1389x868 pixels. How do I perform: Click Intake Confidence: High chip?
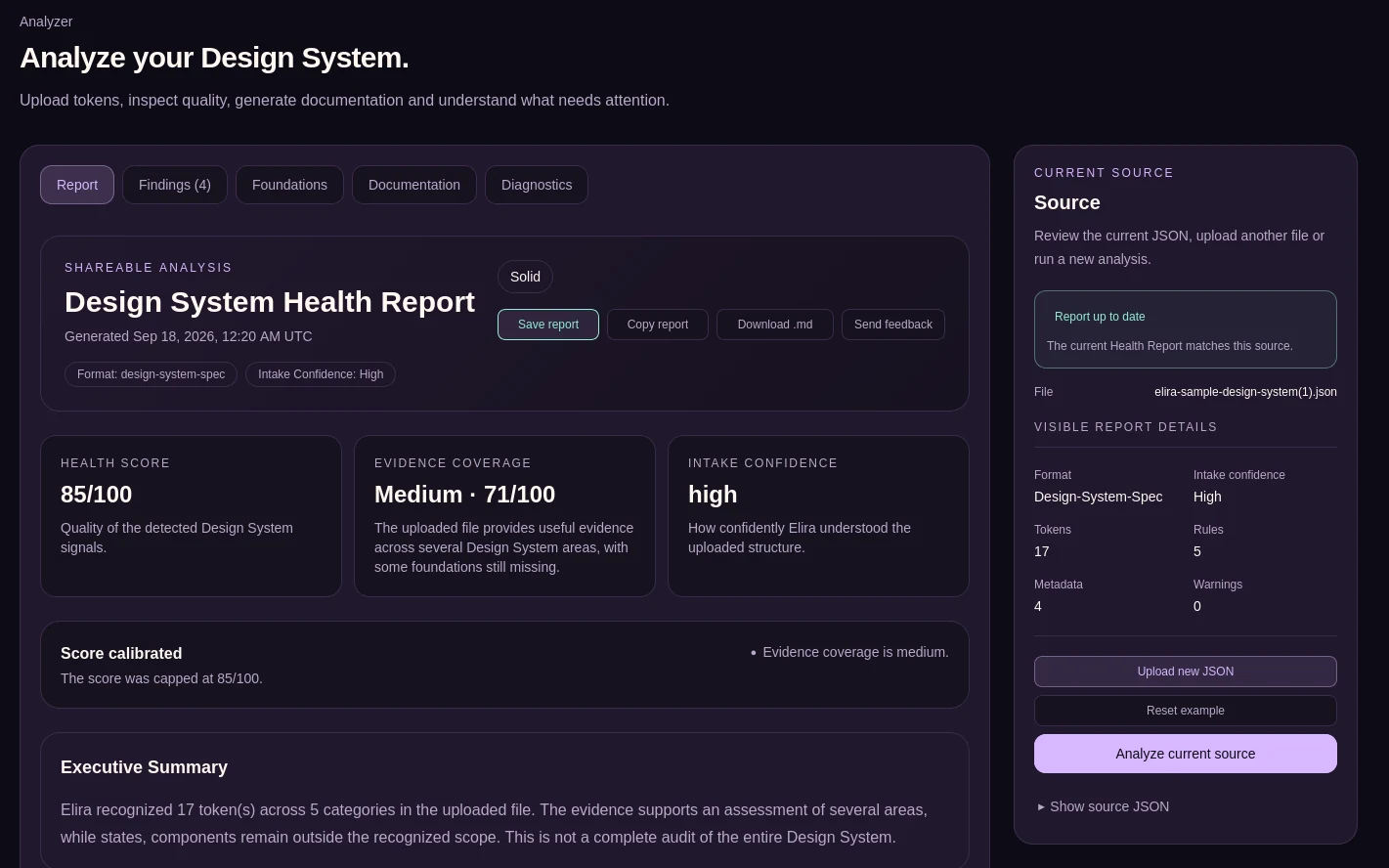tap(321, 374)
